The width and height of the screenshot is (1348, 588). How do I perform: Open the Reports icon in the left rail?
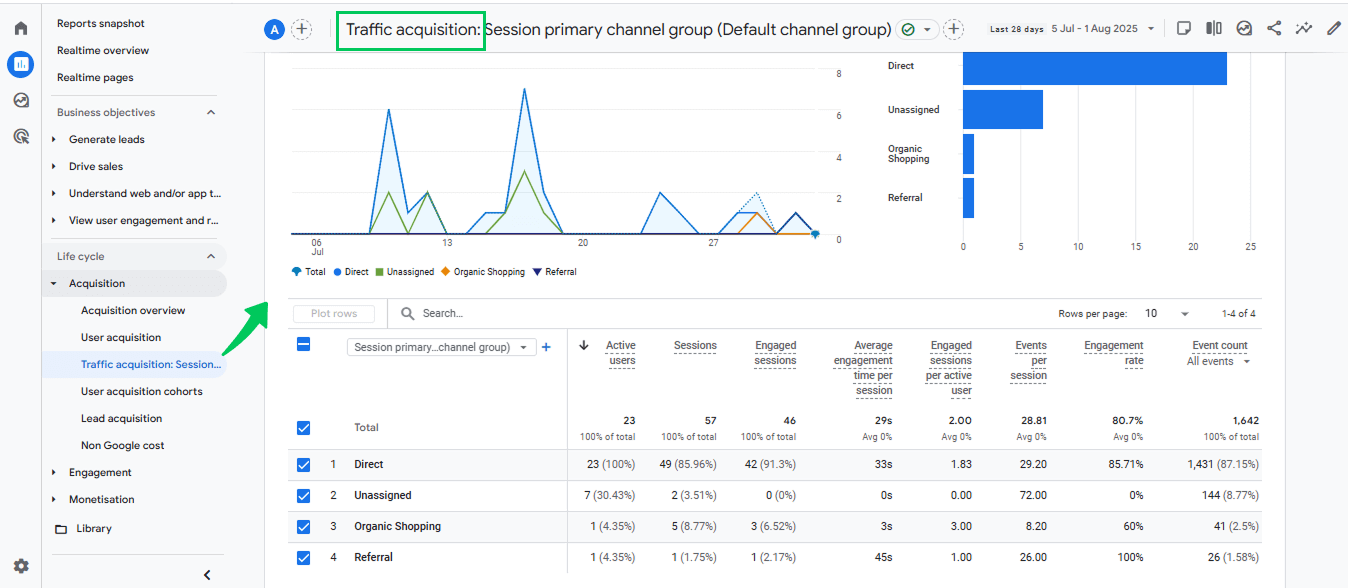tap(20, 64)
